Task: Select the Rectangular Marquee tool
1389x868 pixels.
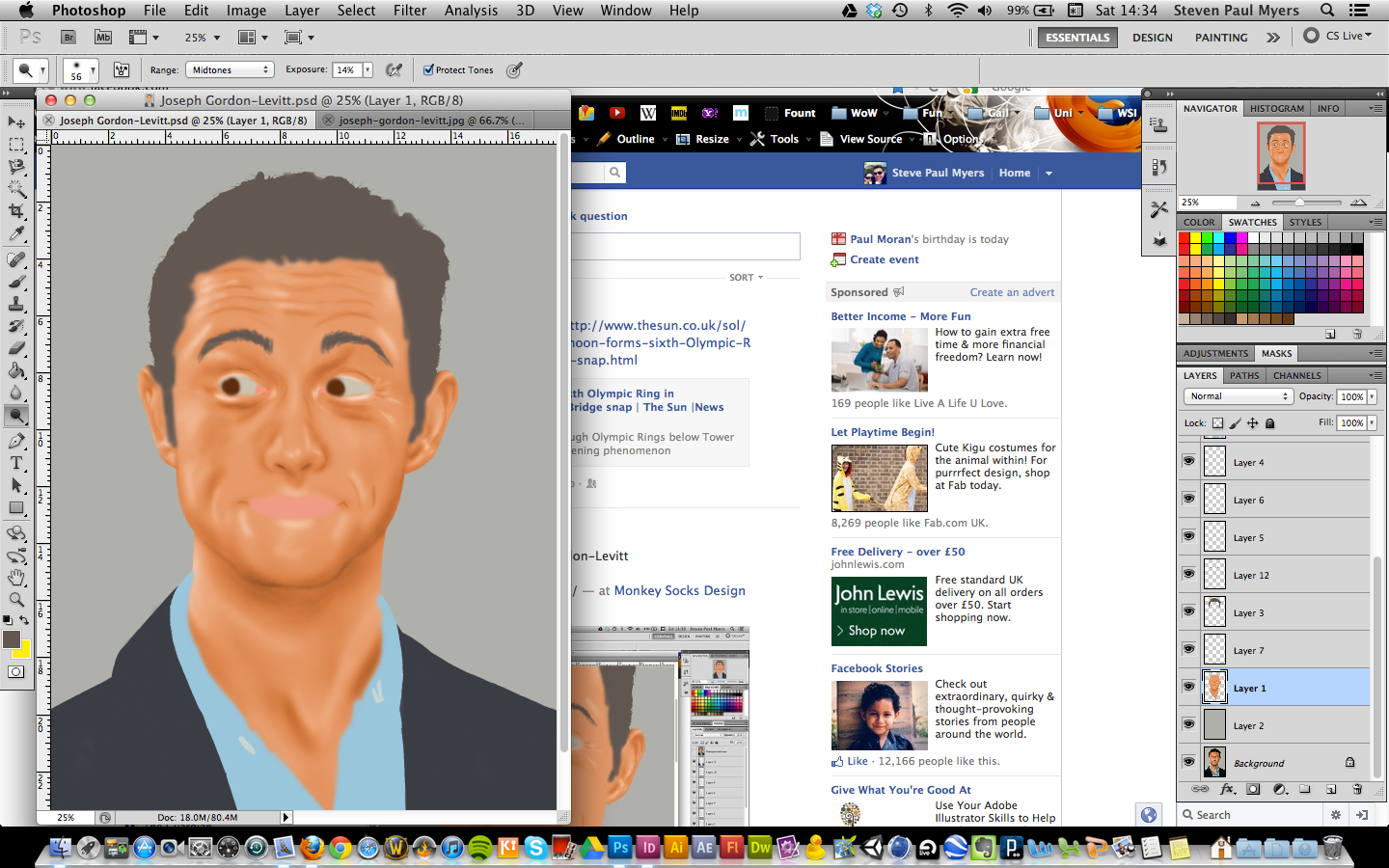Action: [16, 145]
